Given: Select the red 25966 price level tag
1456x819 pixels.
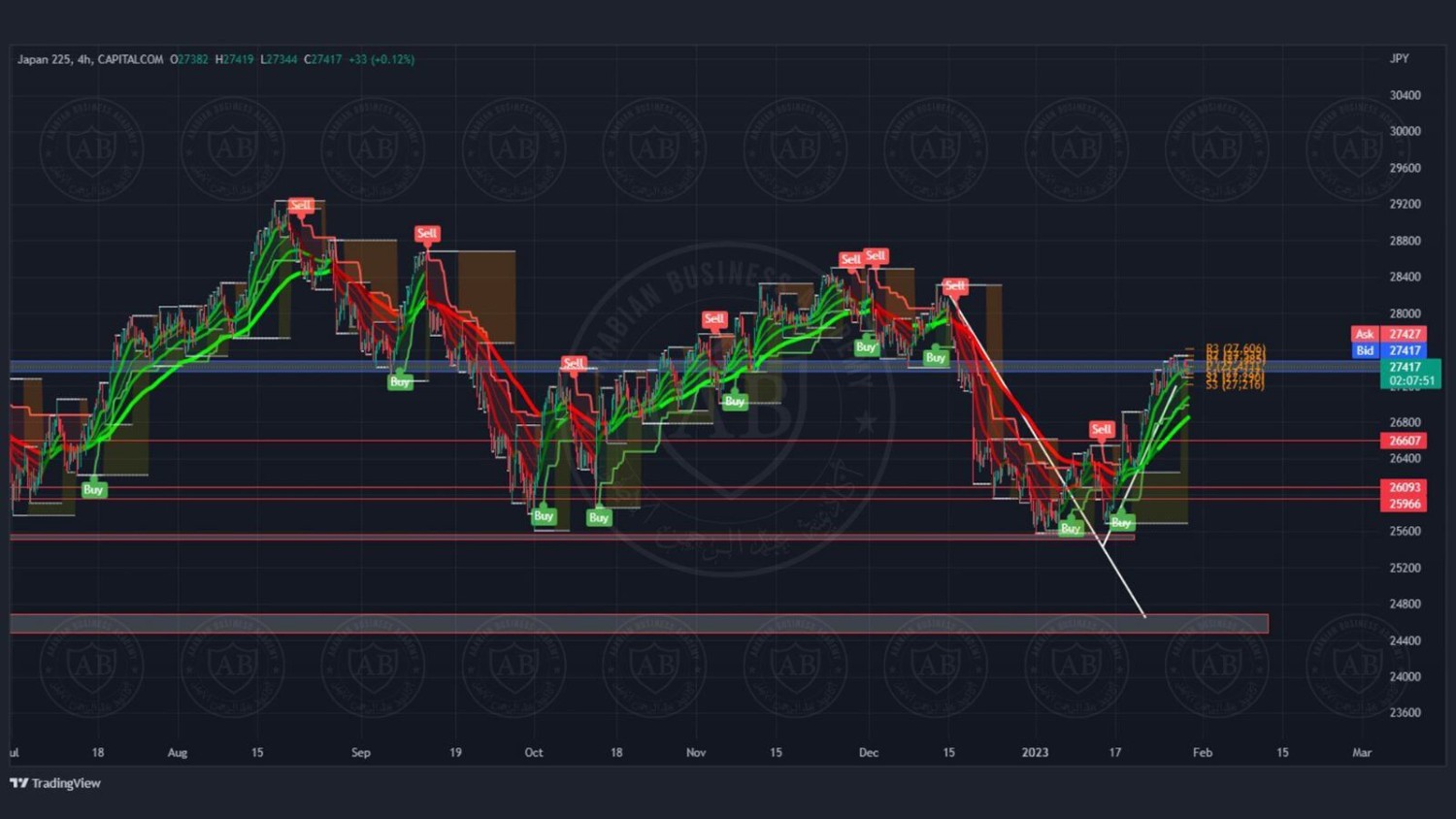Looking at the screenshot, I should tap(1404, 504).
